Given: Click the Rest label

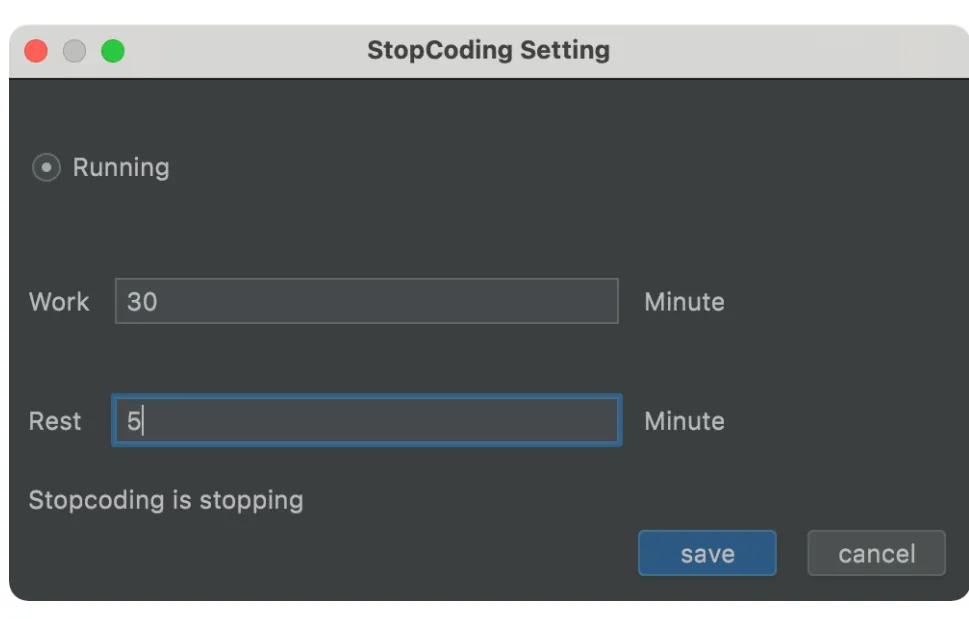Looking at the screenshot, I should click(x=55, y=421).
